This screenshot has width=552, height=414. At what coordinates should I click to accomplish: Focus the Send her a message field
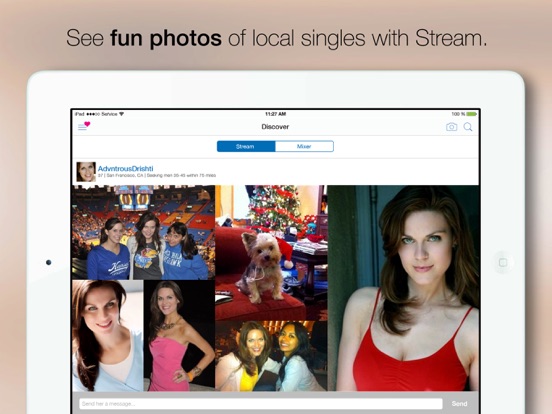pos(261,404)
